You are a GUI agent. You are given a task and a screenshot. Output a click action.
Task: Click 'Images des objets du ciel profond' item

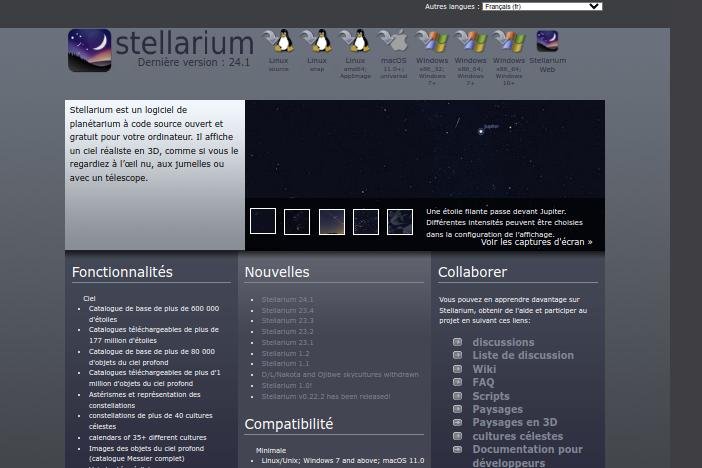coord(146,454)
